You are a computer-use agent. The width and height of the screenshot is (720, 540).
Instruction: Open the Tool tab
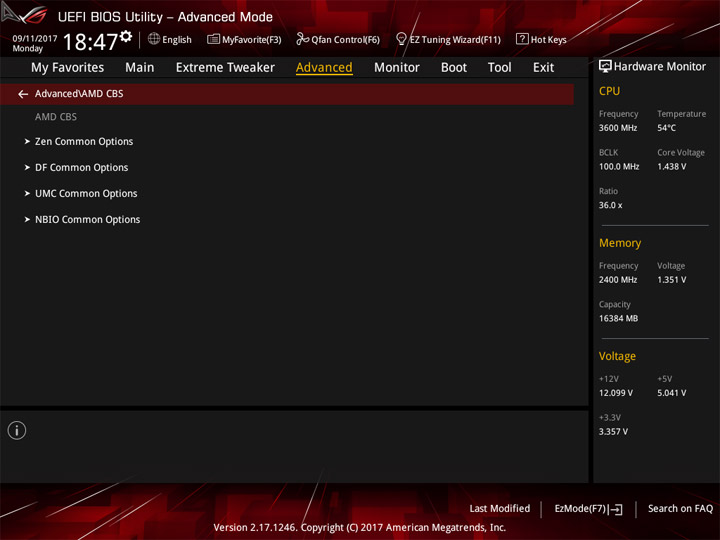[500, 68]
